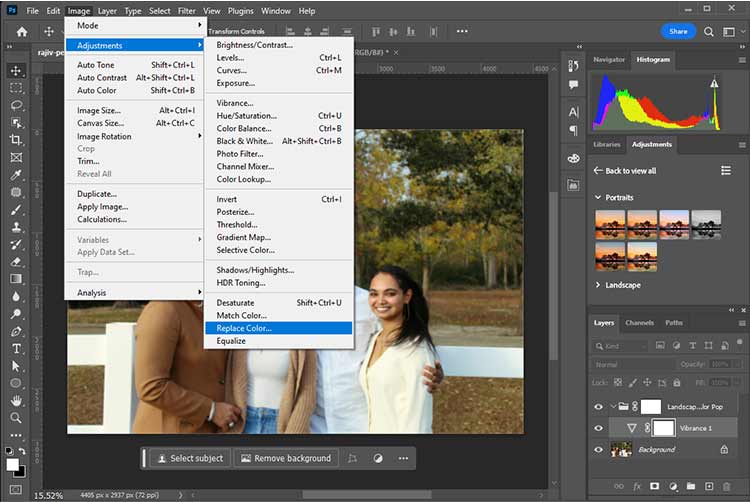Choose Image Size... menu item
Viewport: 750px width, 502px height.
coord(134,110)
